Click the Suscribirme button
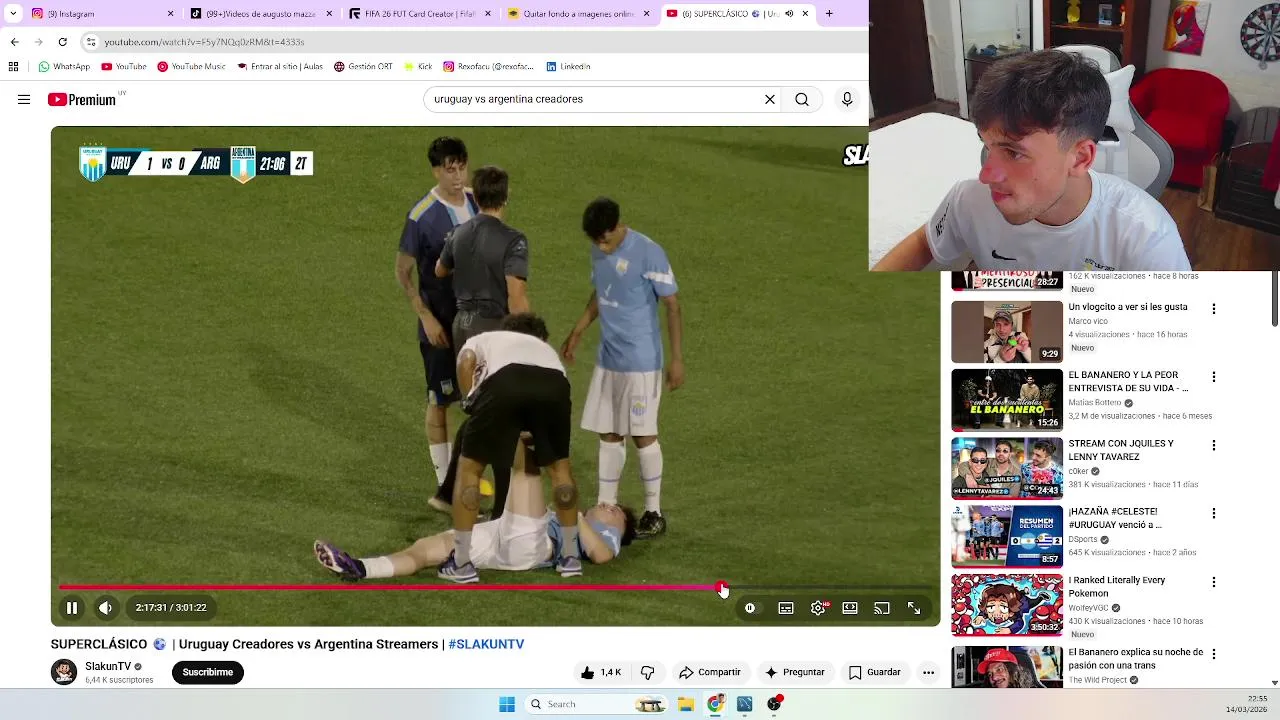The height and width of the screenshot is (720, 1280). click(208, 672)
